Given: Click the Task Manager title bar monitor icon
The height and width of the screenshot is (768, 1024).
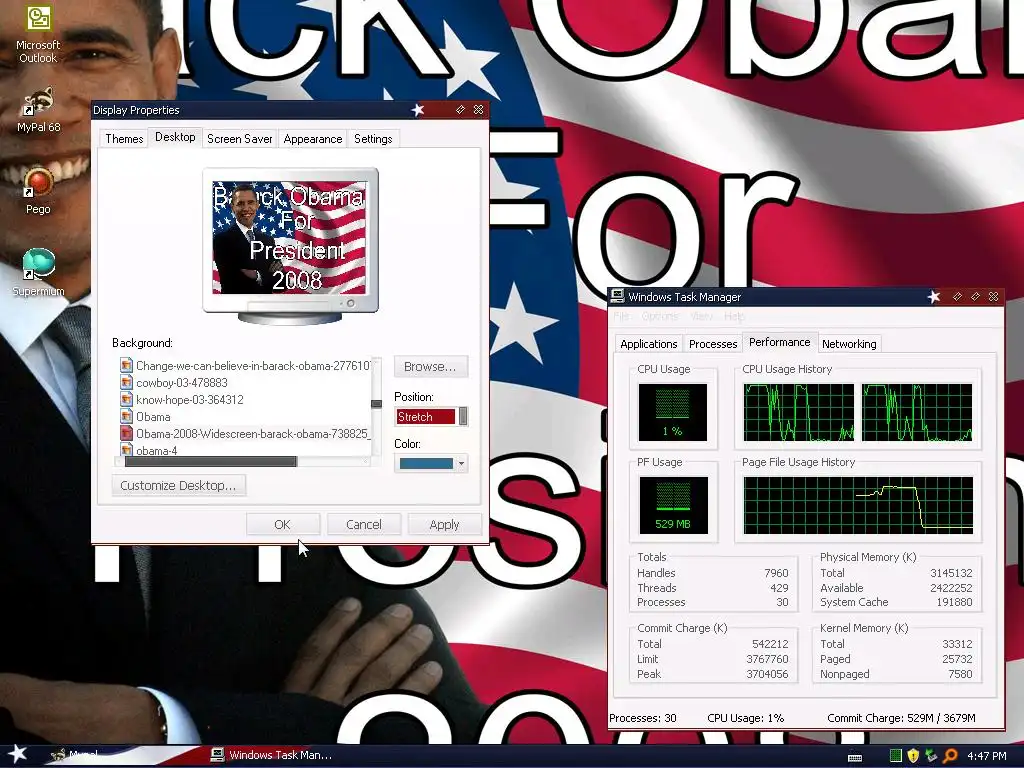Looking at the screenshot, I should [617, 296].
